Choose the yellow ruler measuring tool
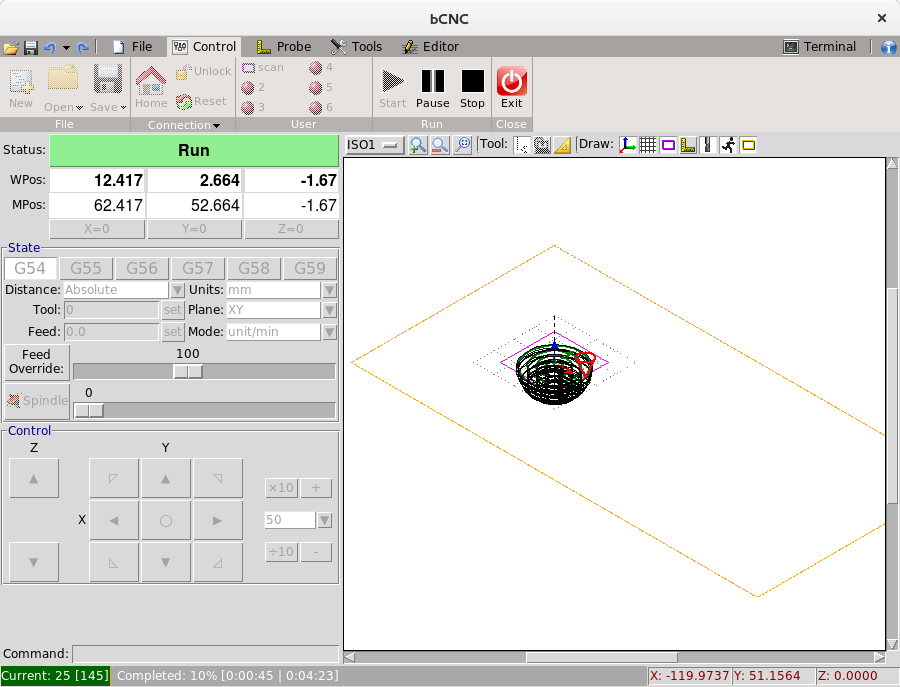This screenshot has width=900, height=687. [x=562, y=145]
